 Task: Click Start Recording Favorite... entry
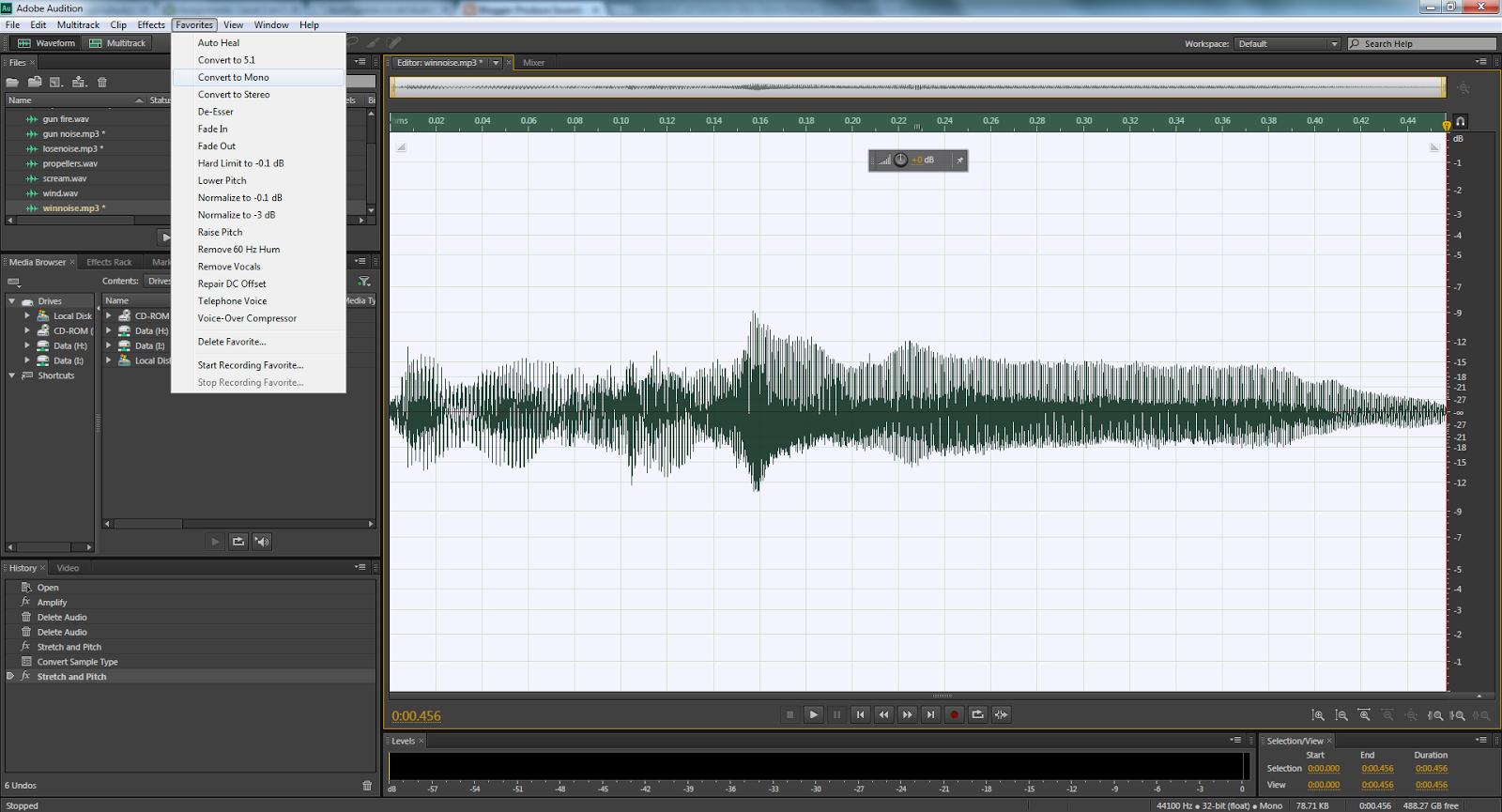tap(258, 365)
